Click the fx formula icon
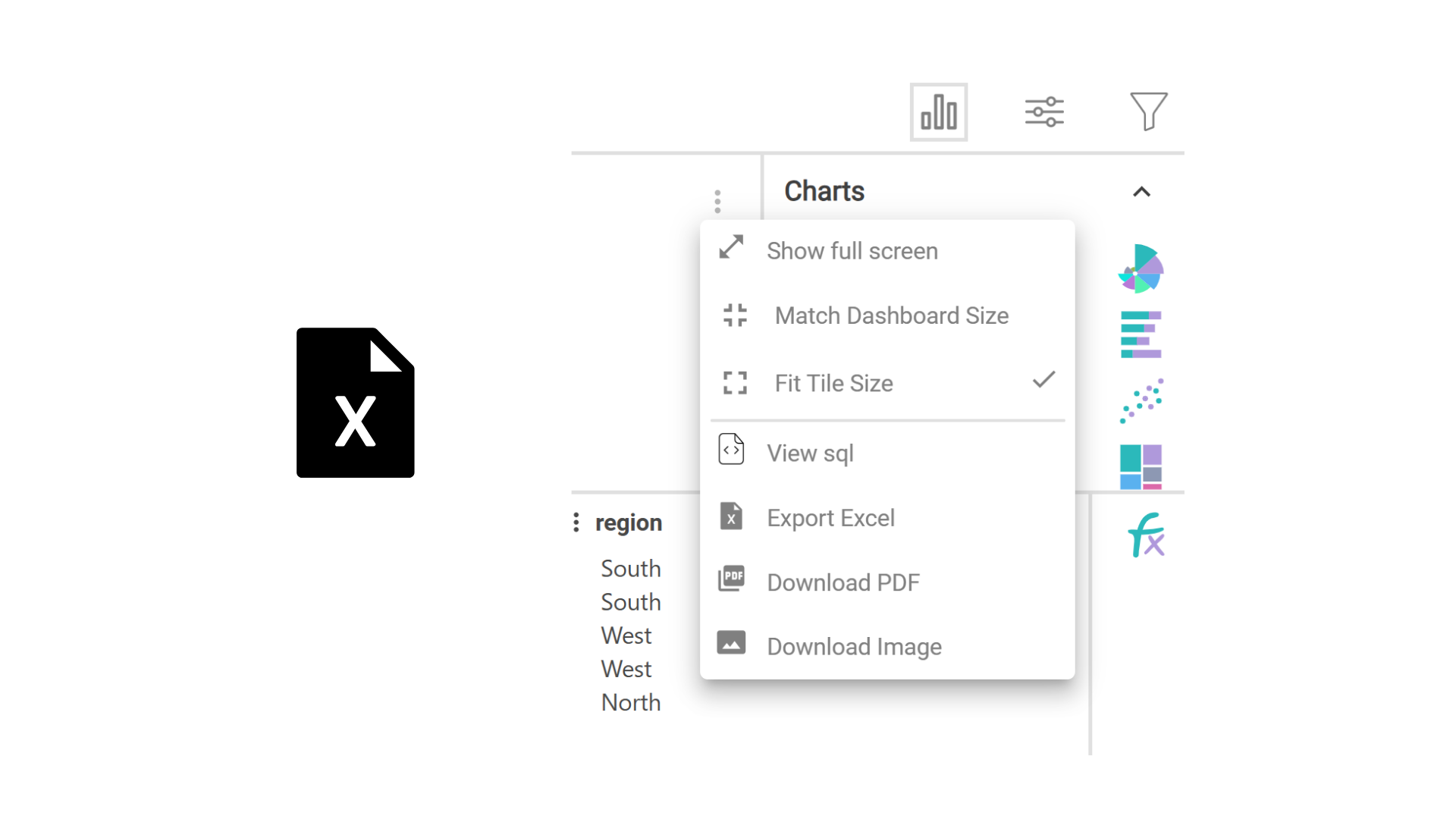Viewport: 1456px width, 819px height. pos(1146,535)
